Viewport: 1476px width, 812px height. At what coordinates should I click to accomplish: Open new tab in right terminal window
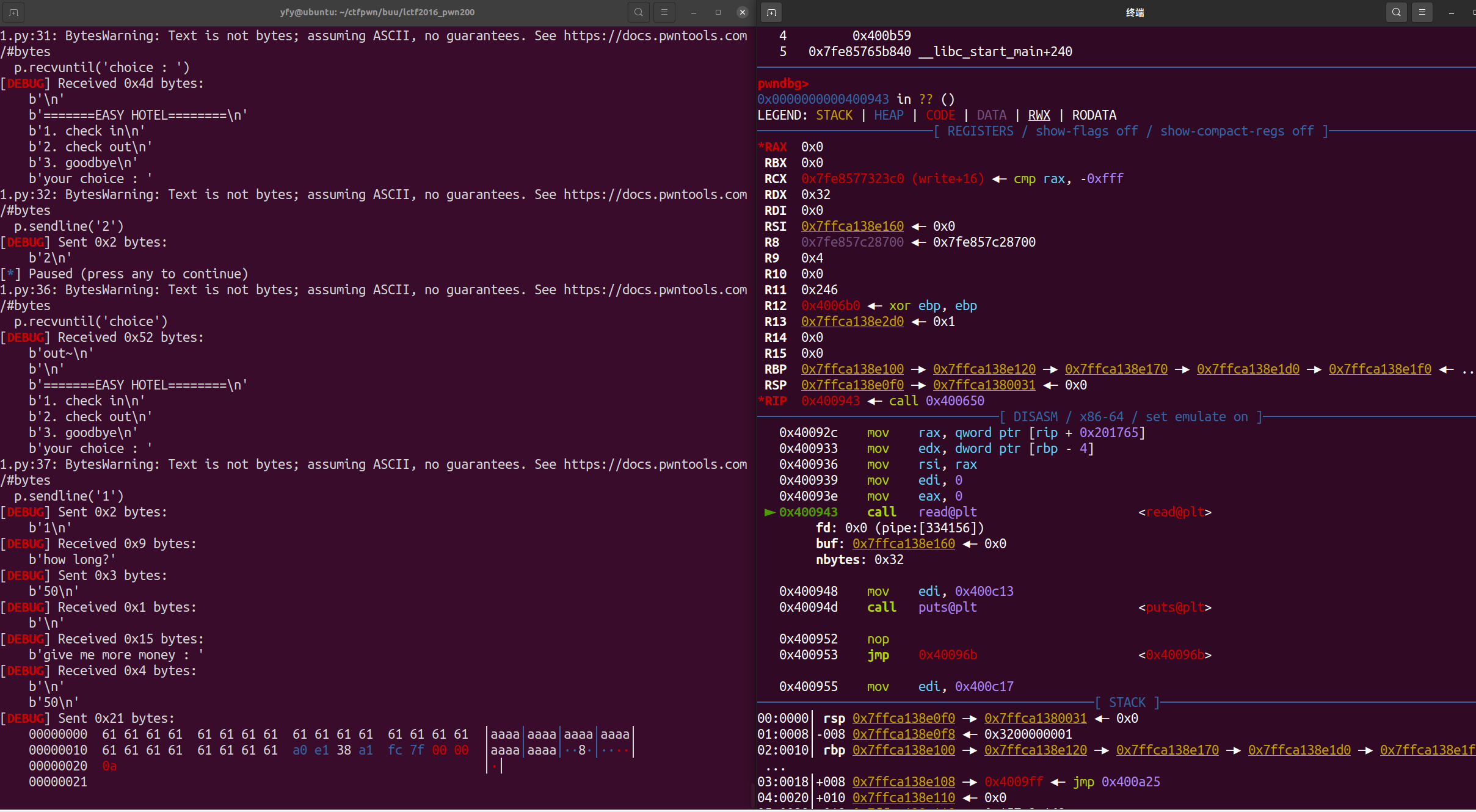pos(771,12)
